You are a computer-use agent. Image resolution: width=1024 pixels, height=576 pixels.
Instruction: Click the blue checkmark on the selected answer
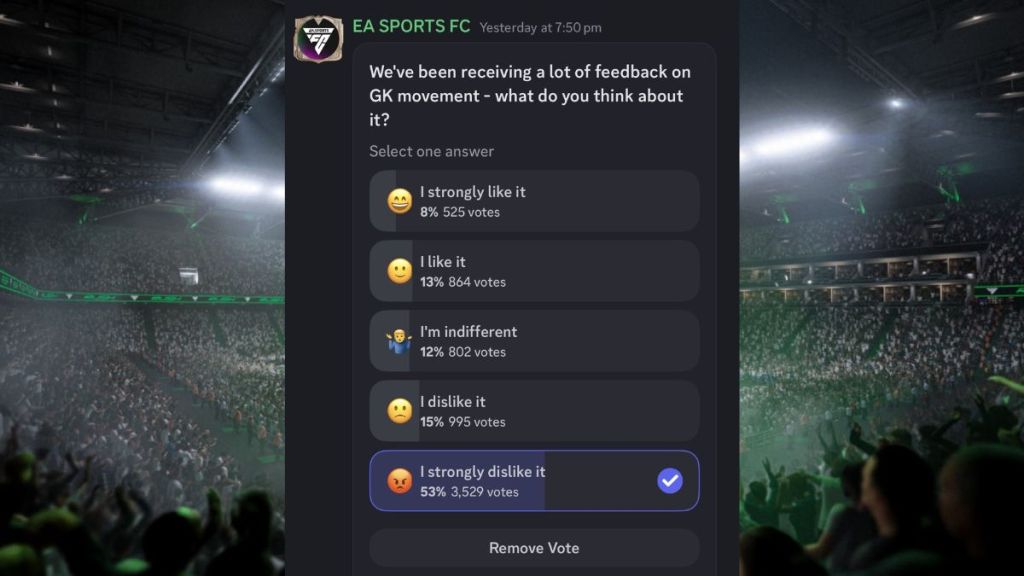[x=669, y=481]
